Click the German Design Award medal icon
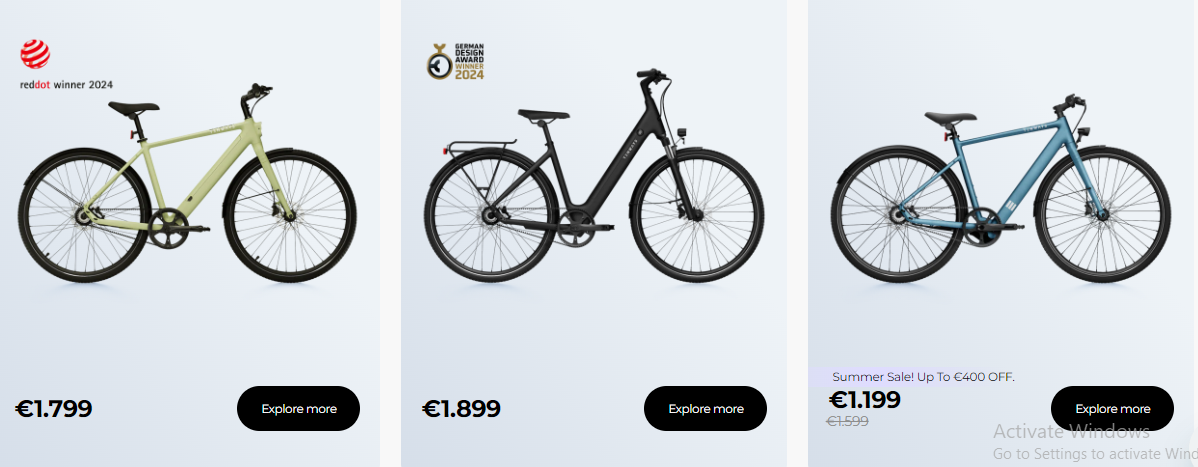This screenshot has height=467, width=1198. 437,62
